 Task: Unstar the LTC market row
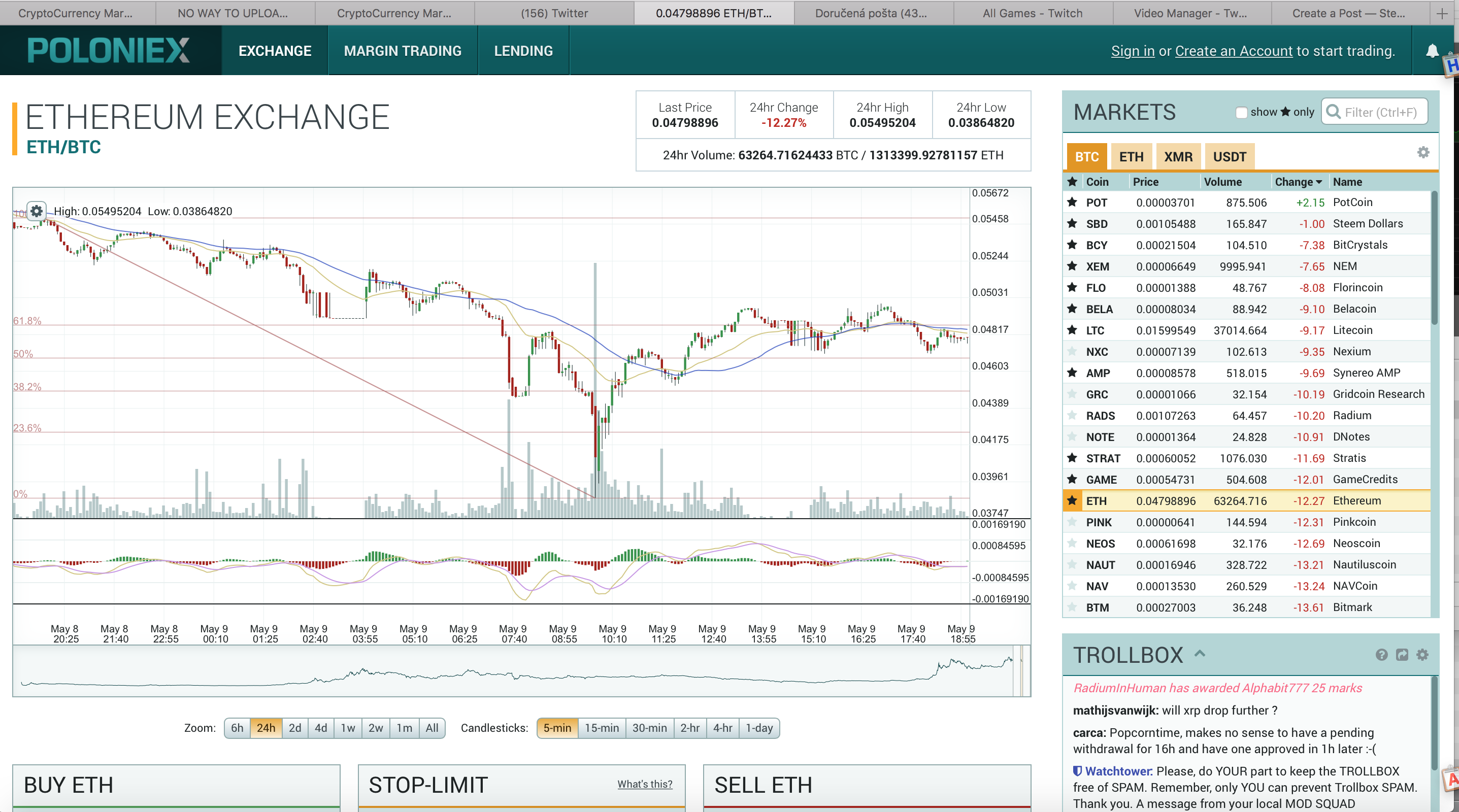pos(1072,330)
